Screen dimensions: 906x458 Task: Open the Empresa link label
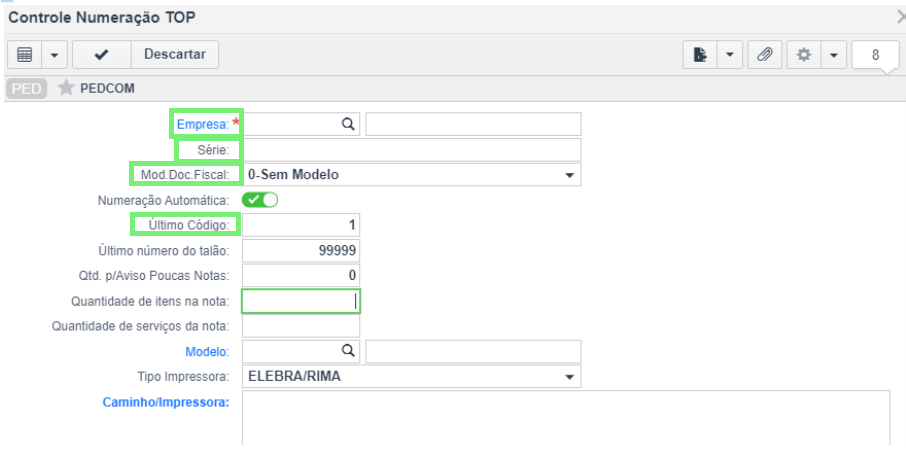pos(203,124)
